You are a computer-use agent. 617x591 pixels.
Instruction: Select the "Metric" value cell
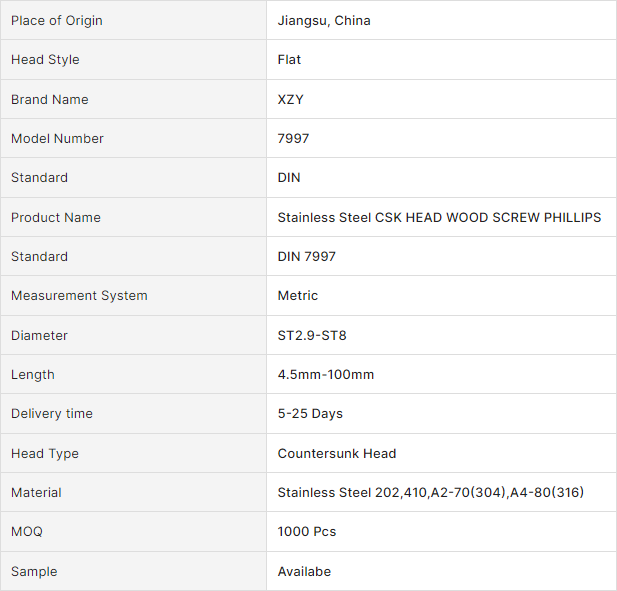[x=297, y=296]
